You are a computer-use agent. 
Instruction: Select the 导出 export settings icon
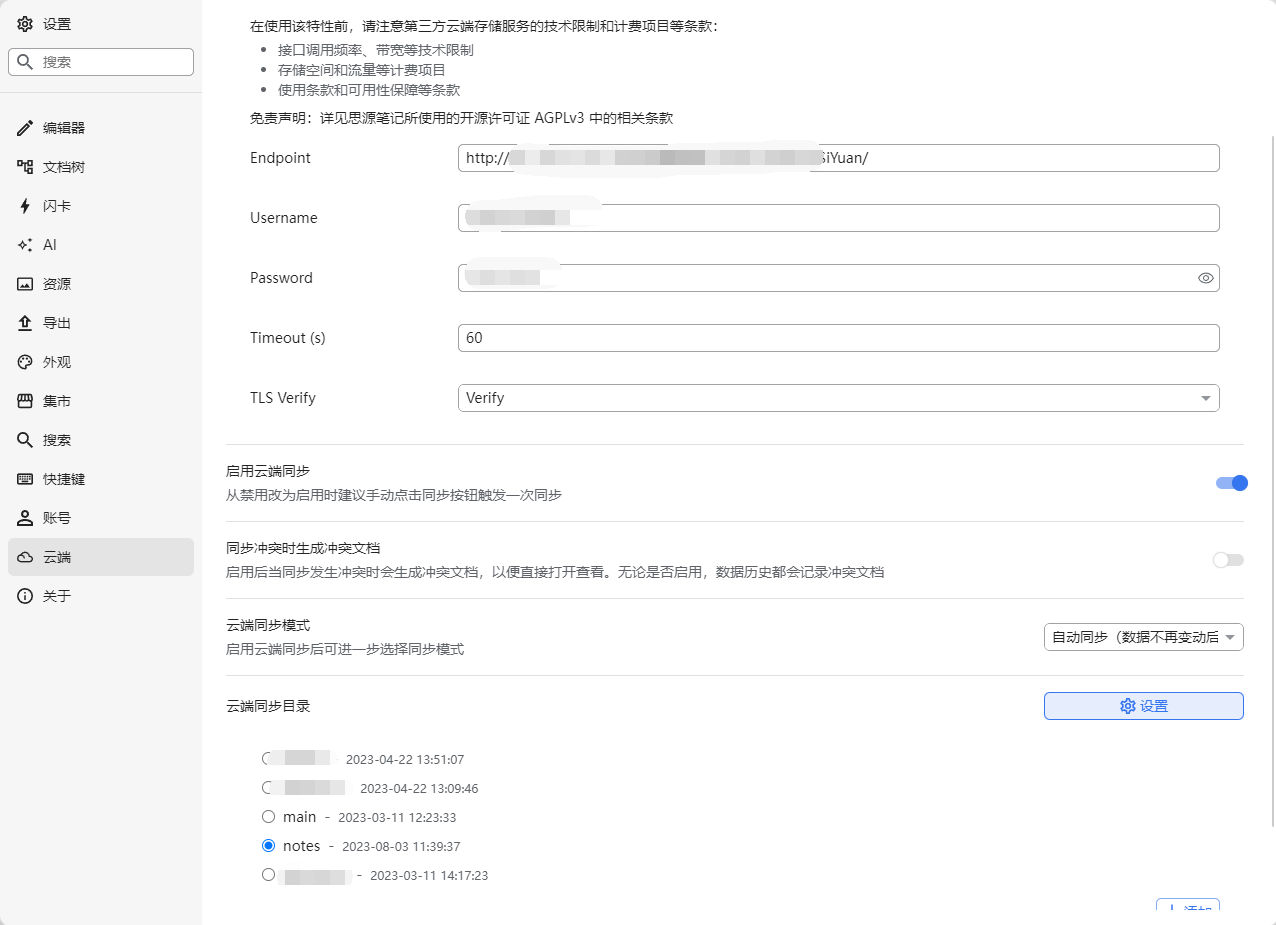[x=25, y=322]
